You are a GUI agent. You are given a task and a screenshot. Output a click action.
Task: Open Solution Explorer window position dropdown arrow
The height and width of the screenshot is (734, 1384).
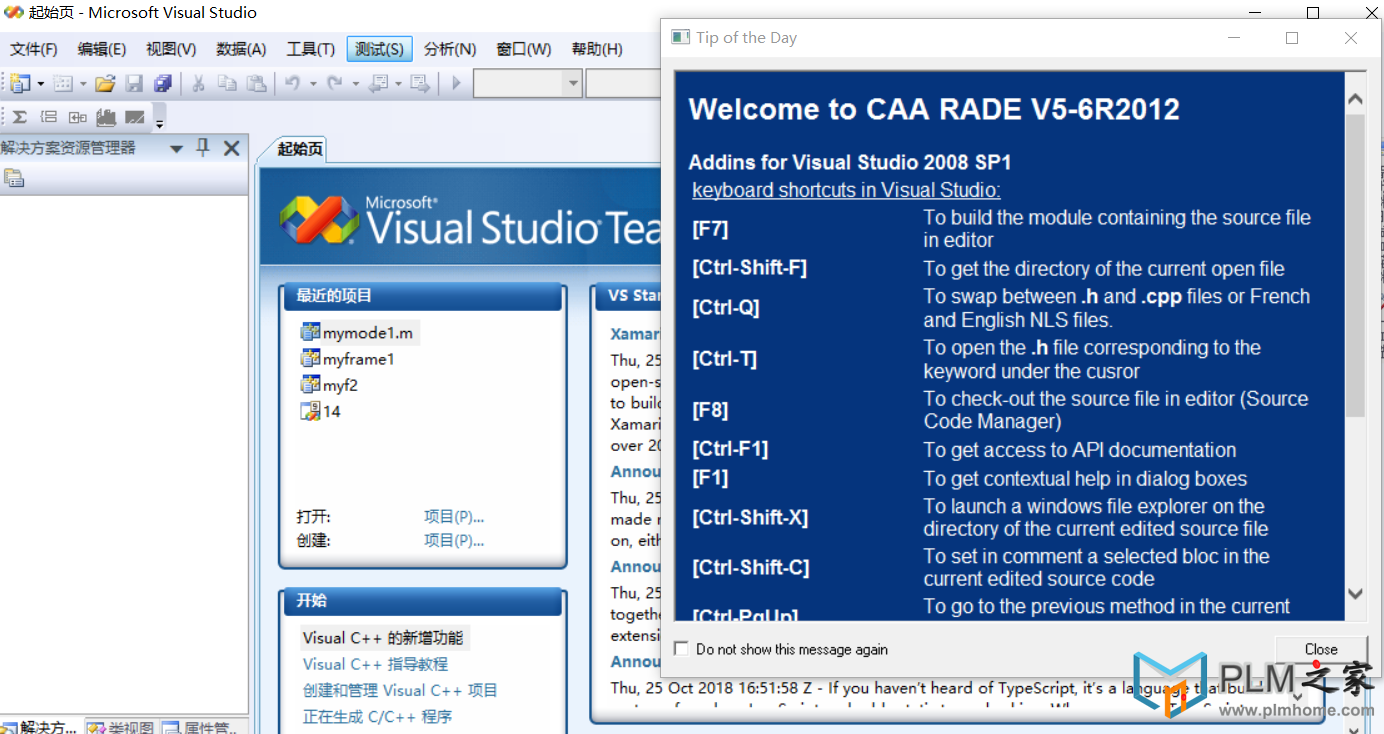(x=176, y=148)
